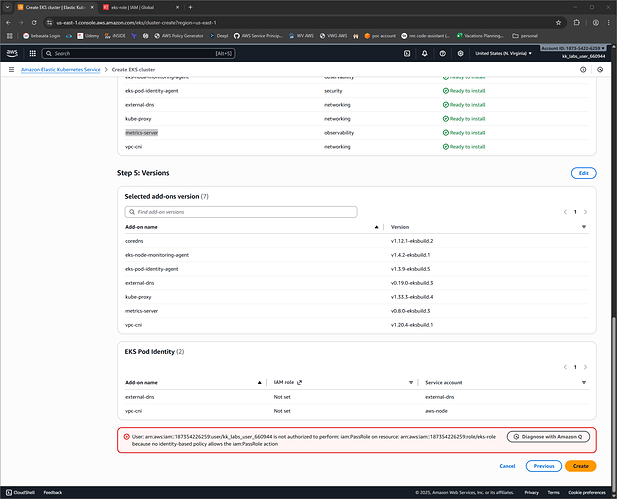This screenshot has width=617, height=499.
Task: Open the AWS help question icon
Action: [443, 54]
